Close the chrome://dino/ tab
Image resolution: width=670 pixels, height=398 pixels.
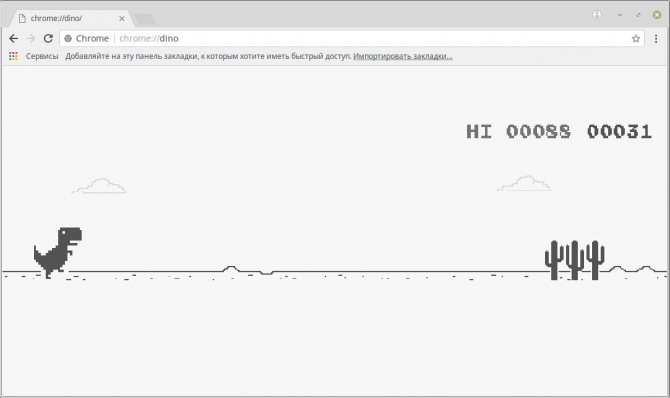coord(122,18)
